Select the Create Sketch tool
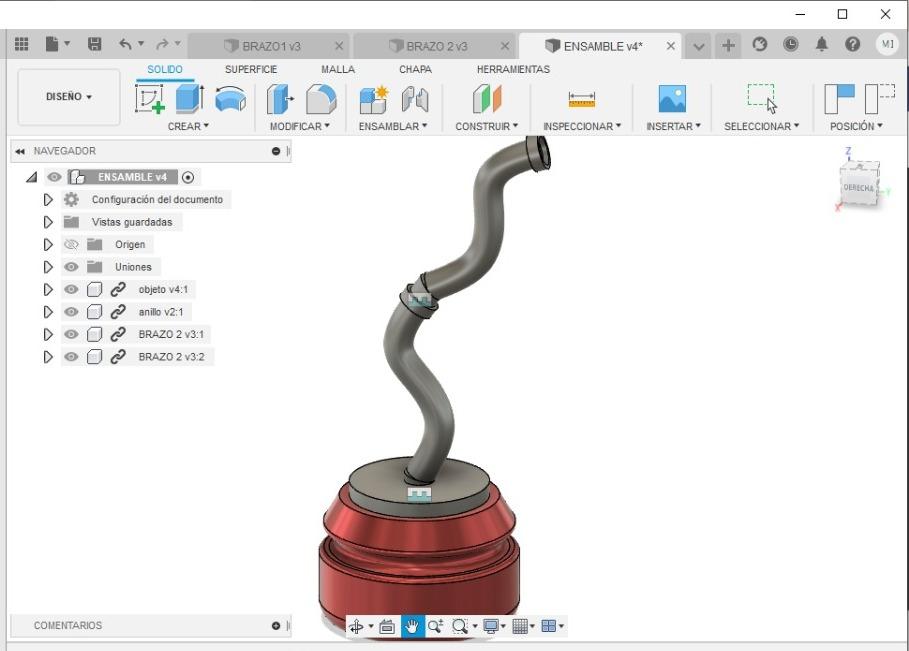Screen dimensions: 909x651 [x=150, y=99]
